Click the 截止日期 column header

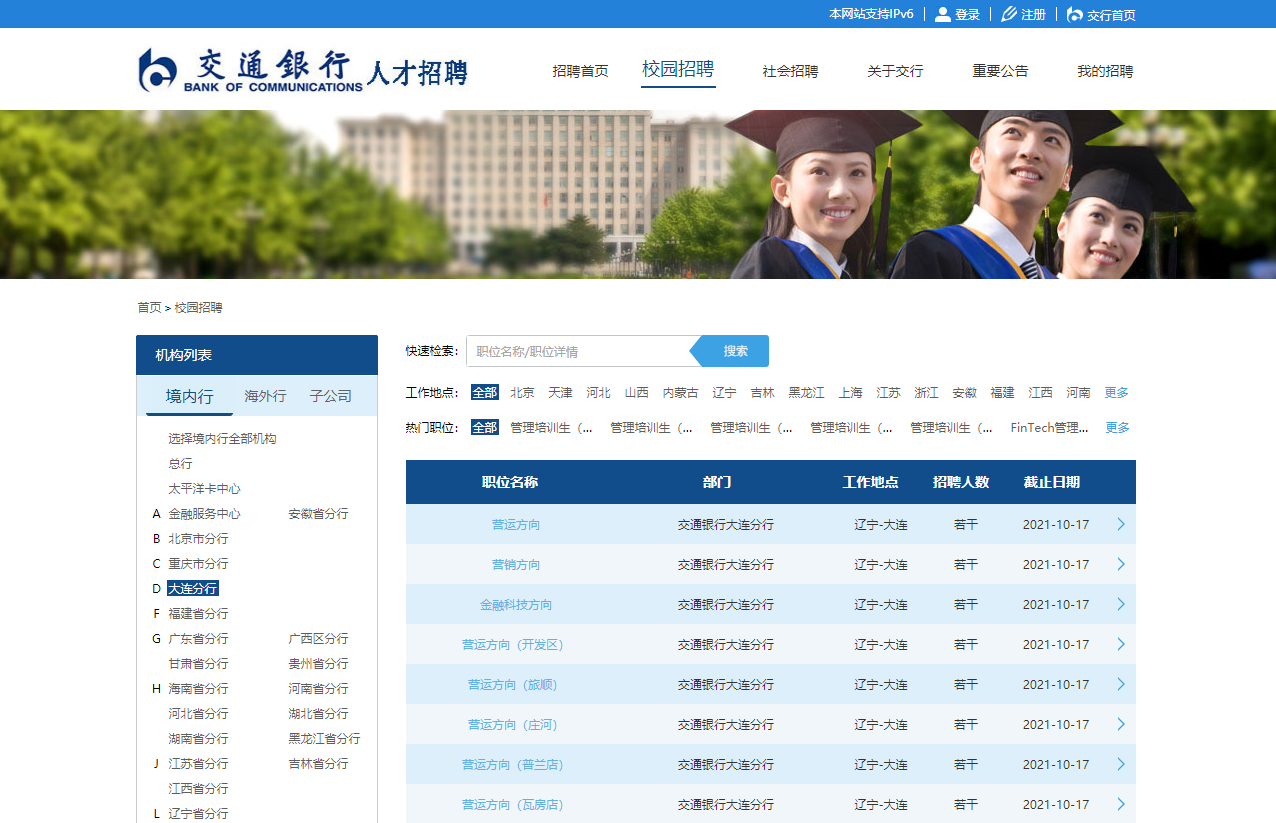[1052, 482]
